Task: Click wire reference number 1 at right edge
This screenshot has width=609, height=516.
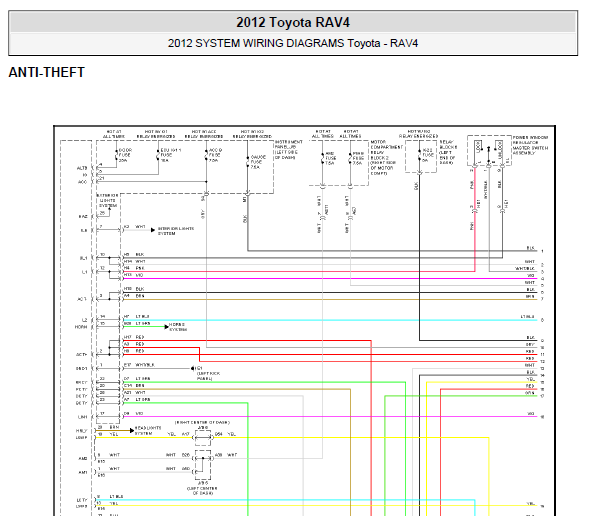Action: tap(542, 251)
